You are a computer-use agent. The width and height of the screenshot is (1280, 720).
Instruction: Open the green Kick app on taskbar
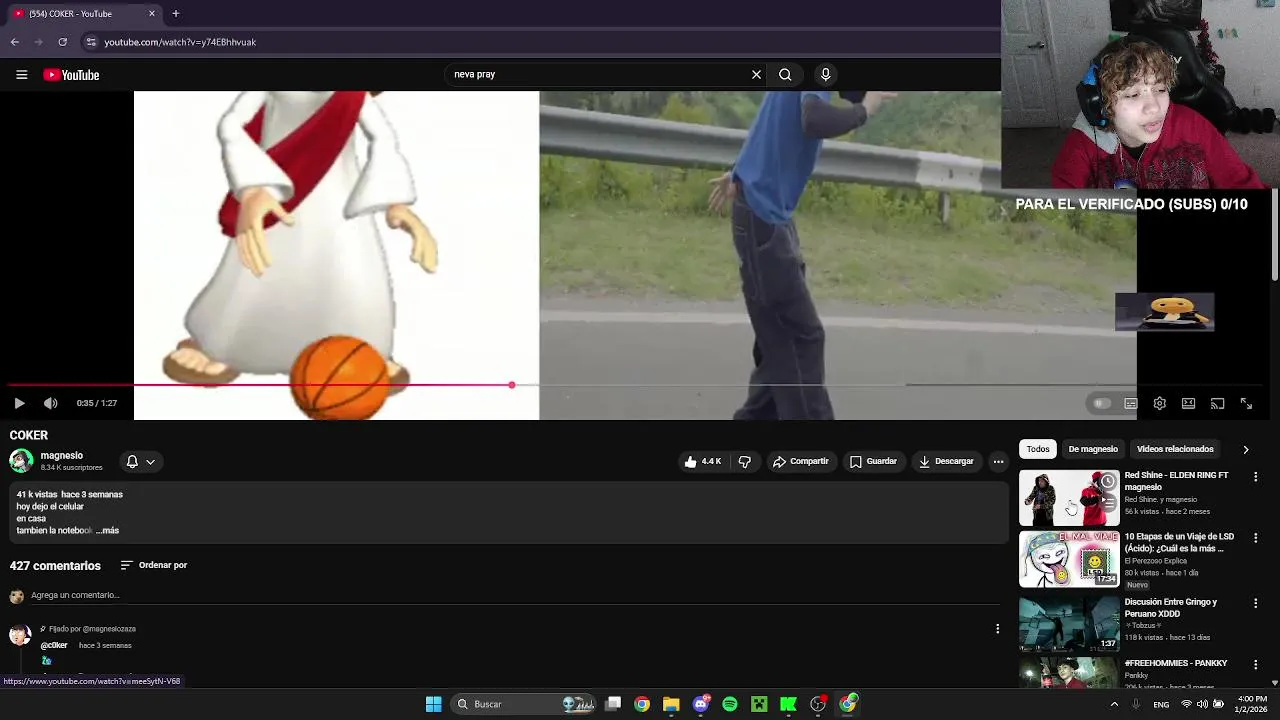[x=788, y=704]
